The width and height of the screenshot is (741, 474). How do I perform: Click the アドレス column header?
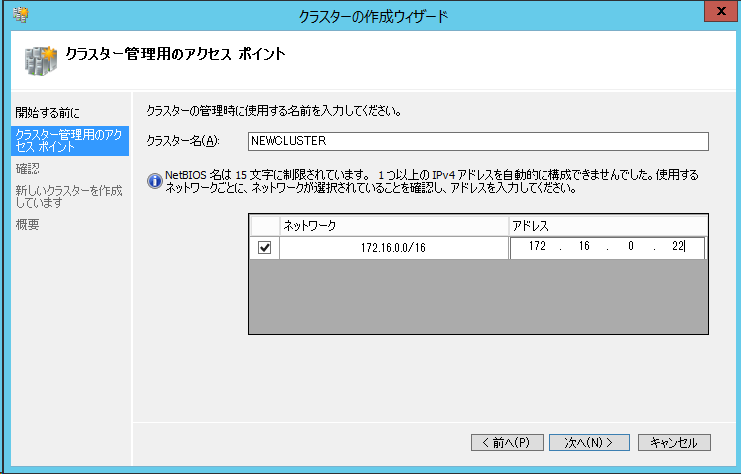click(607, 226)
